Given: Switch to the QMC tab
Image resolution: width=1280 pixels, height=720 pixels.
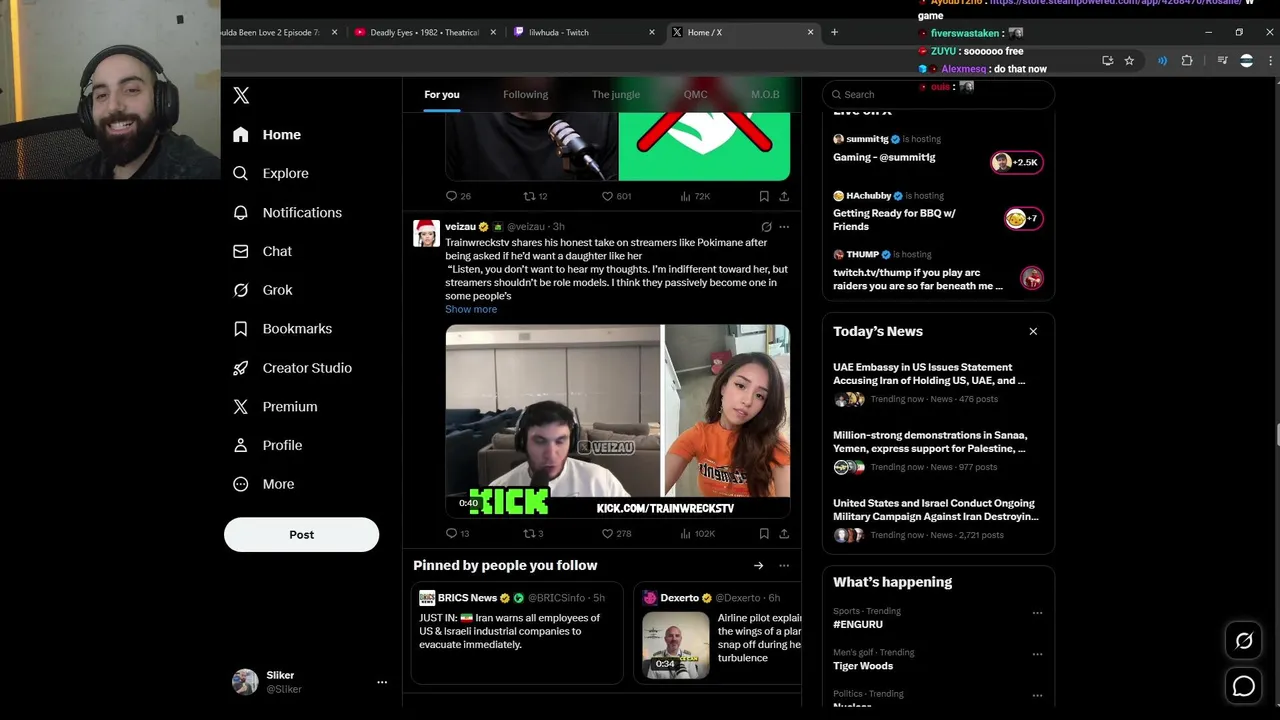Looking at the screenshot, I should tap(695, 94).
